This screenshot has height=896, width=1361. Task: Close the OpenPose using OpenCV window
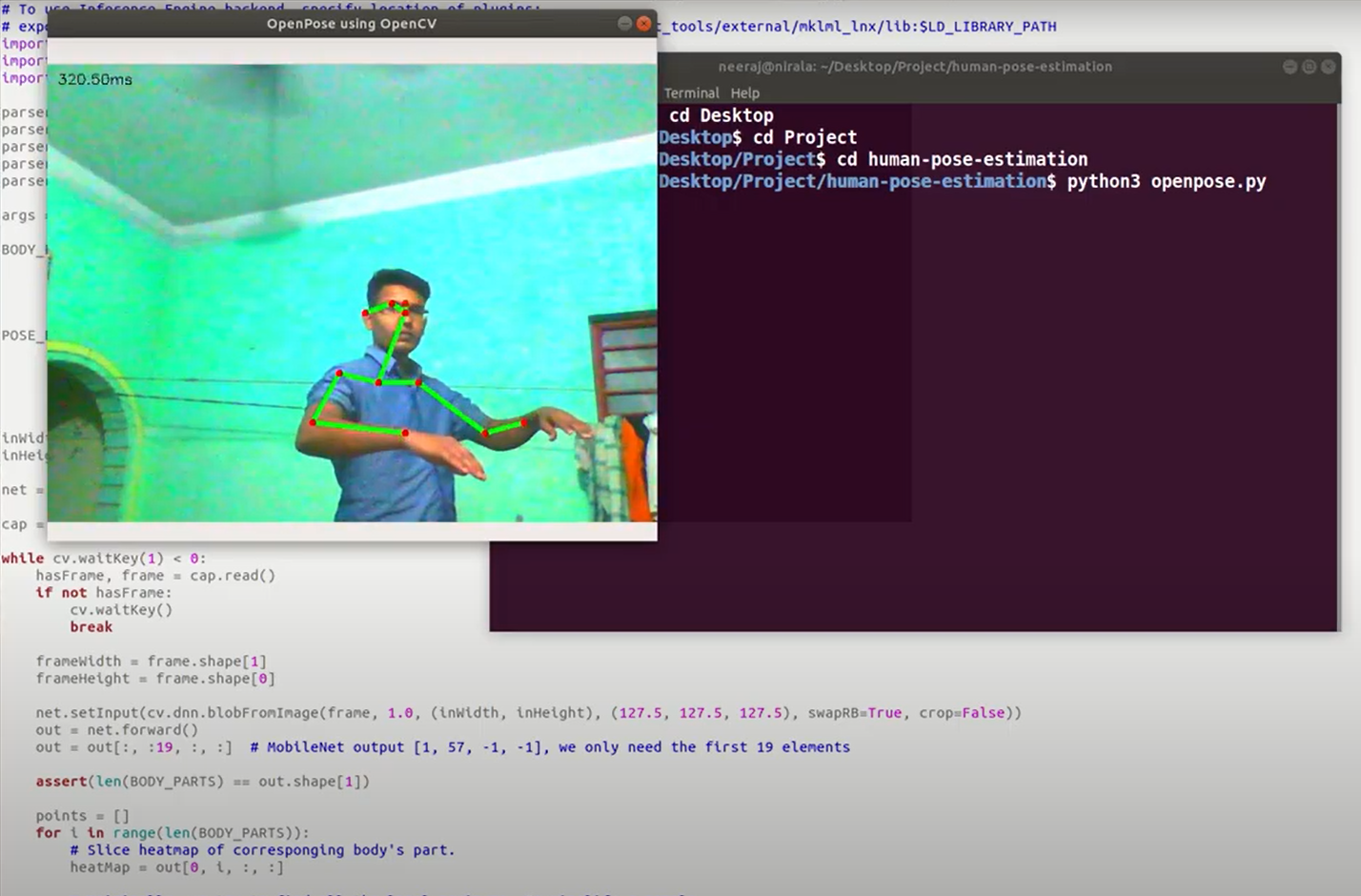point(644,24)
